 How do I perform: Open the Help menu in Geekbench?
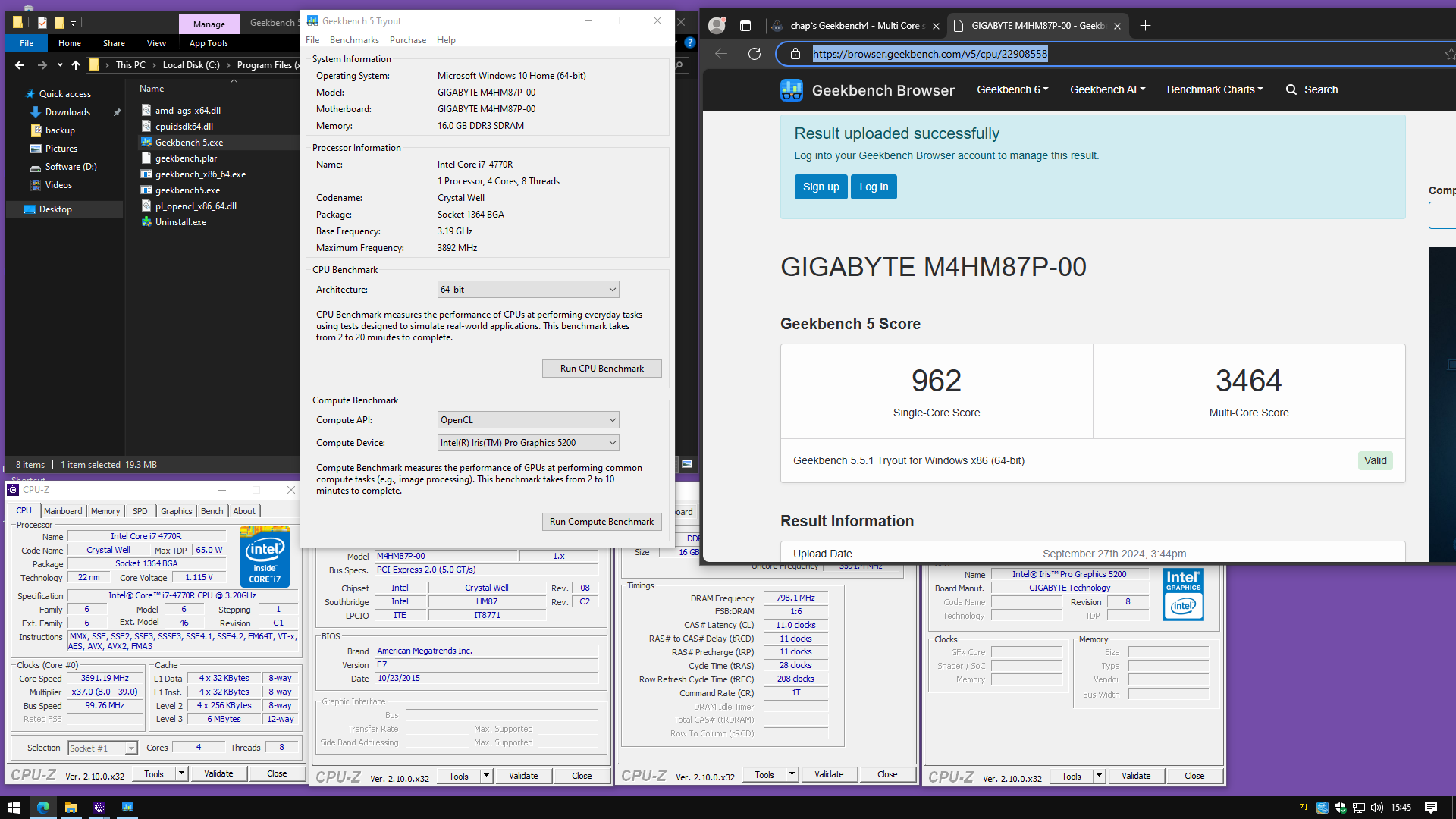click(446, 40)
